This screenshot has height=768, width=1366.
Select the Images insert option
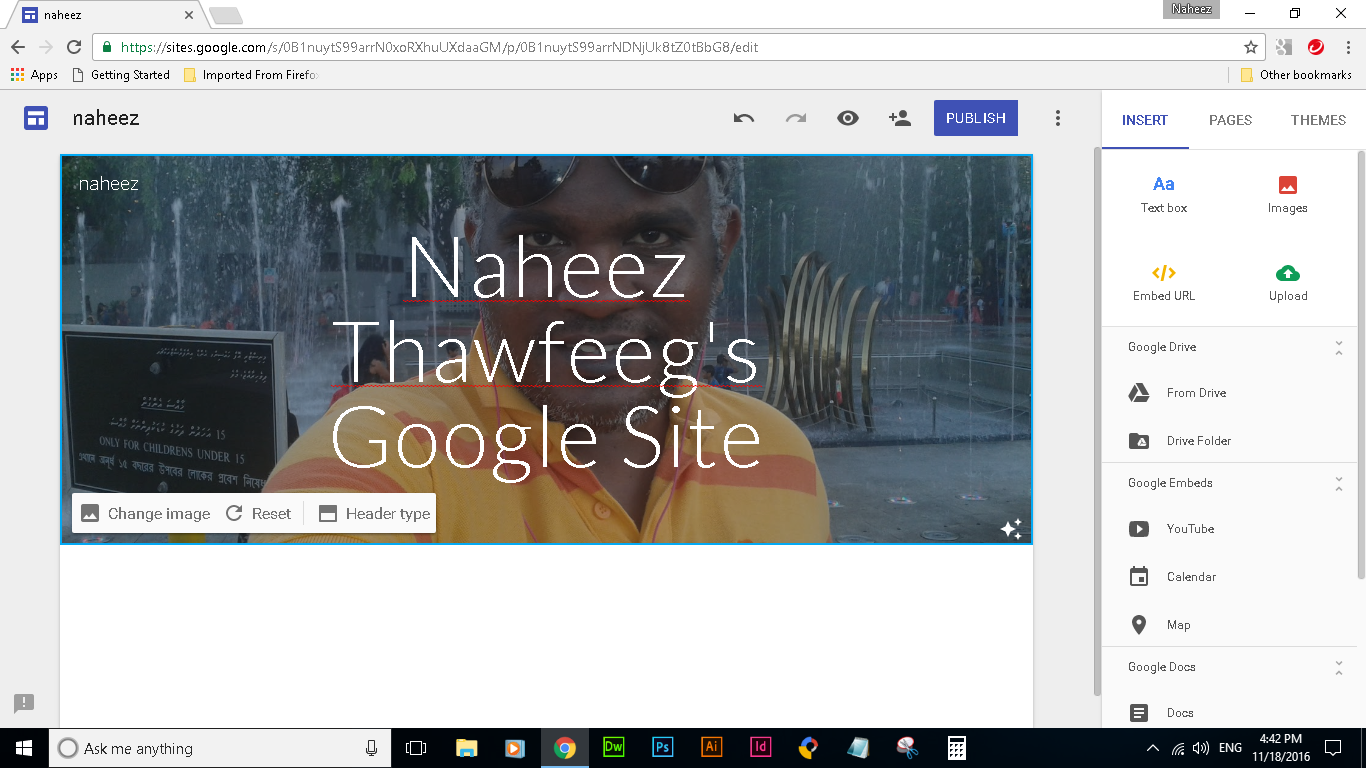pos(1287,193)
